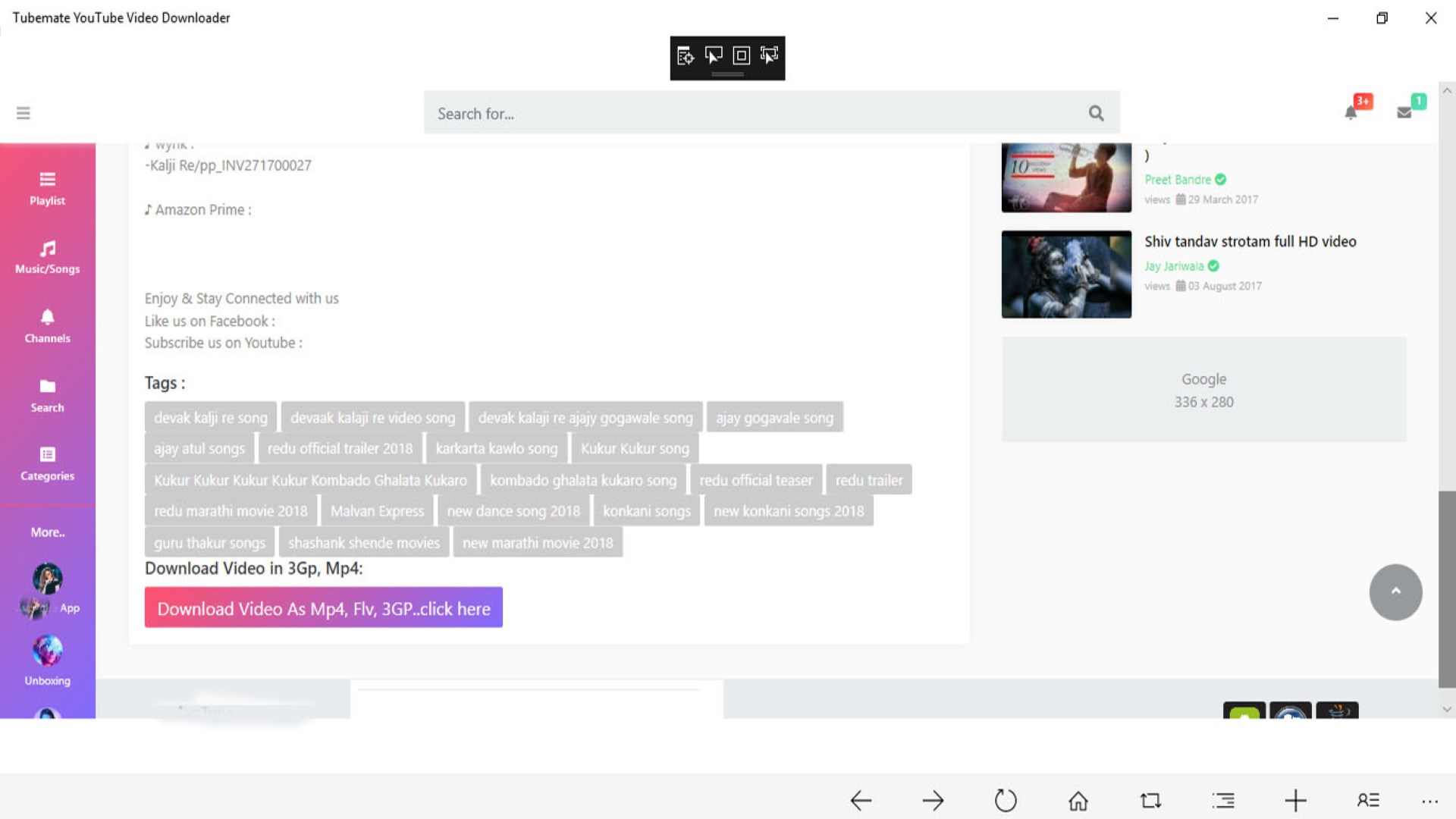Open Playlist in sidebar
The height and width of the screenshot is (819, 1456).
[47, 188]
